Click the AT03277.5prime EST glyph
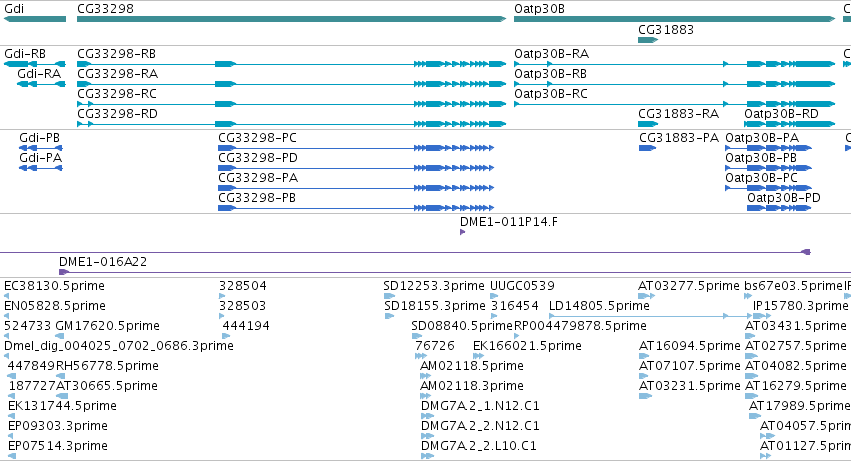This screenshot has height=461, width=851. (x=646, y=296)
